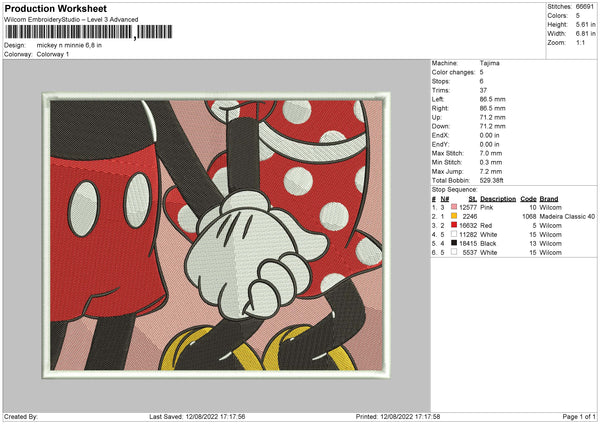Screen dimensions: 600x424
Task: Click the "Black" description
Action: [x=488, y=243]
